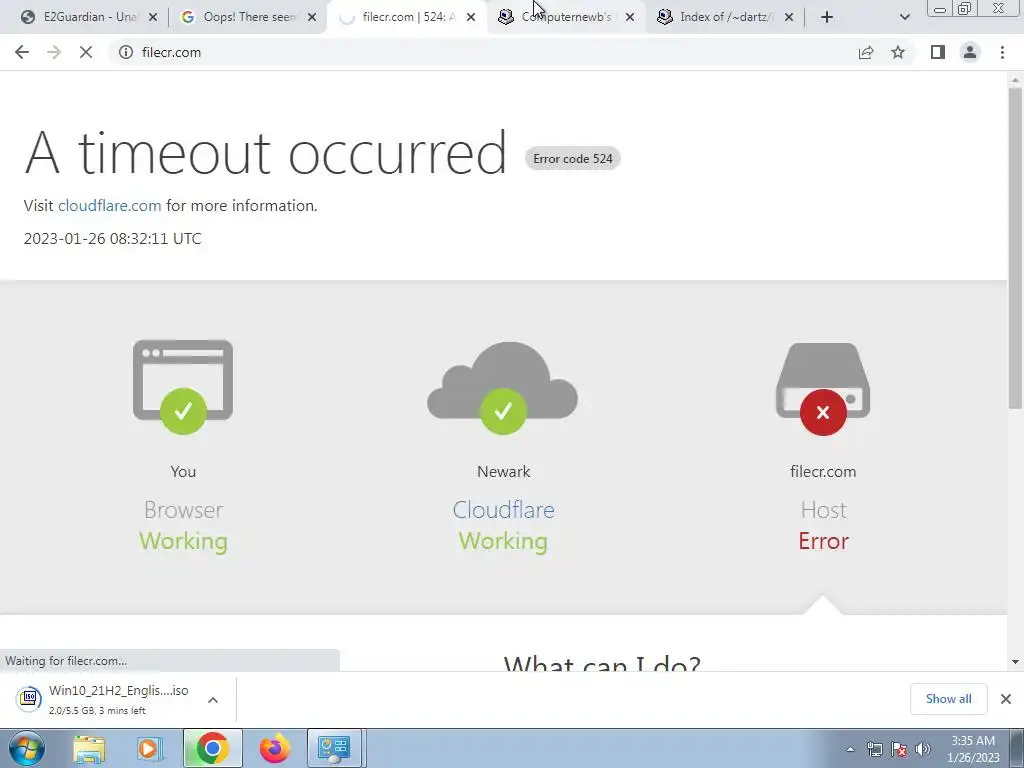Click the page vertical scrollbar thumb
Image resolution: width=1024 pixels, height=768 pixels.
pos(1015,248)
